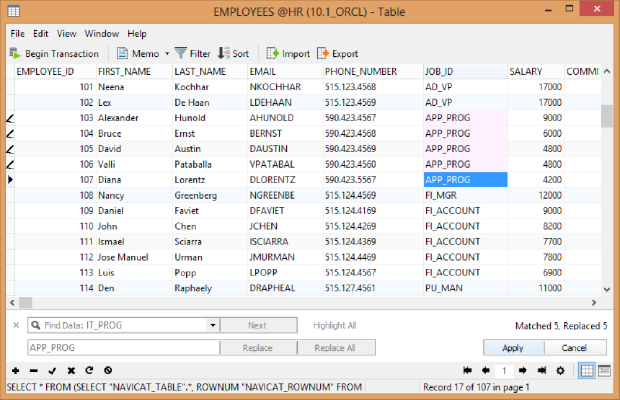The width and height of the screenshot is (620, 400).
Task: Open the Help menu
Action: pyautogui.click(x=137, y=34)
